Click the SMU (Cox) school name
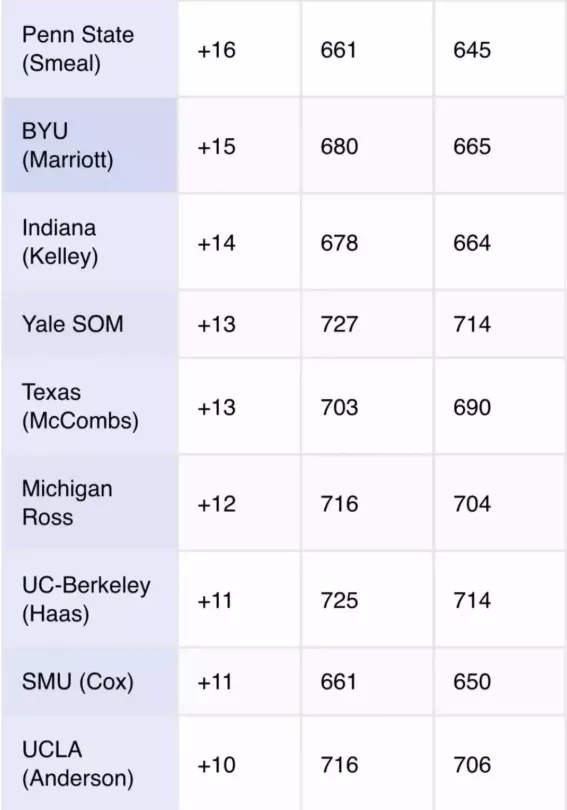The image size is (567, 810). point(77,681)
